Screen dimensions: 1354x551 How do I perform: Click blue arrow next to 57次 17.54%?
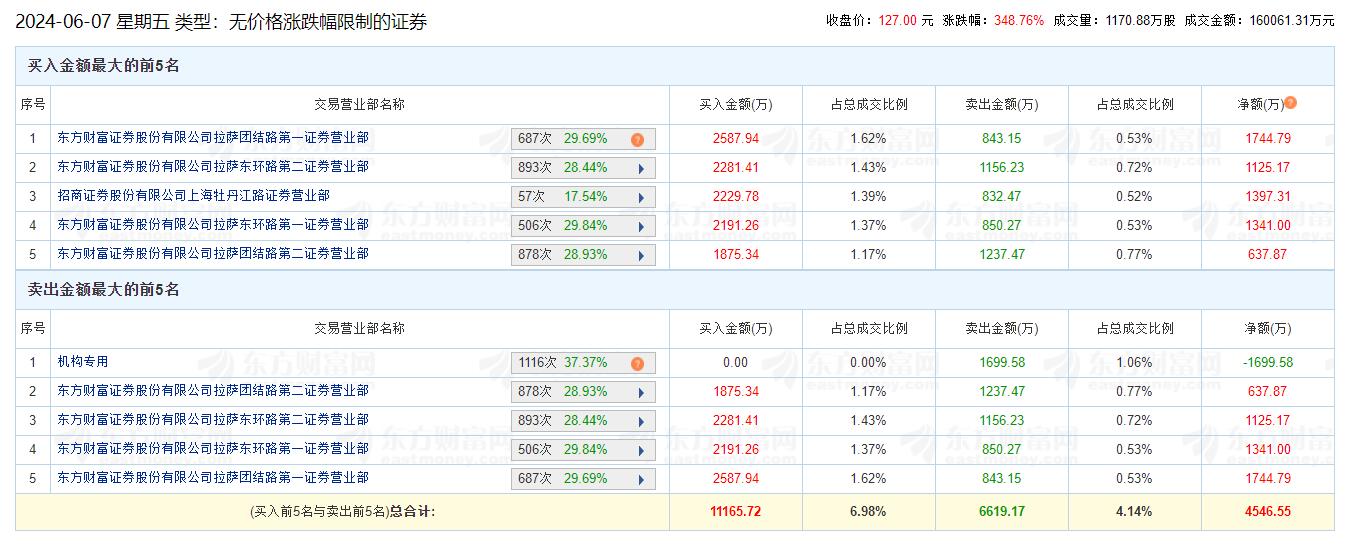(x=640, y=197)
